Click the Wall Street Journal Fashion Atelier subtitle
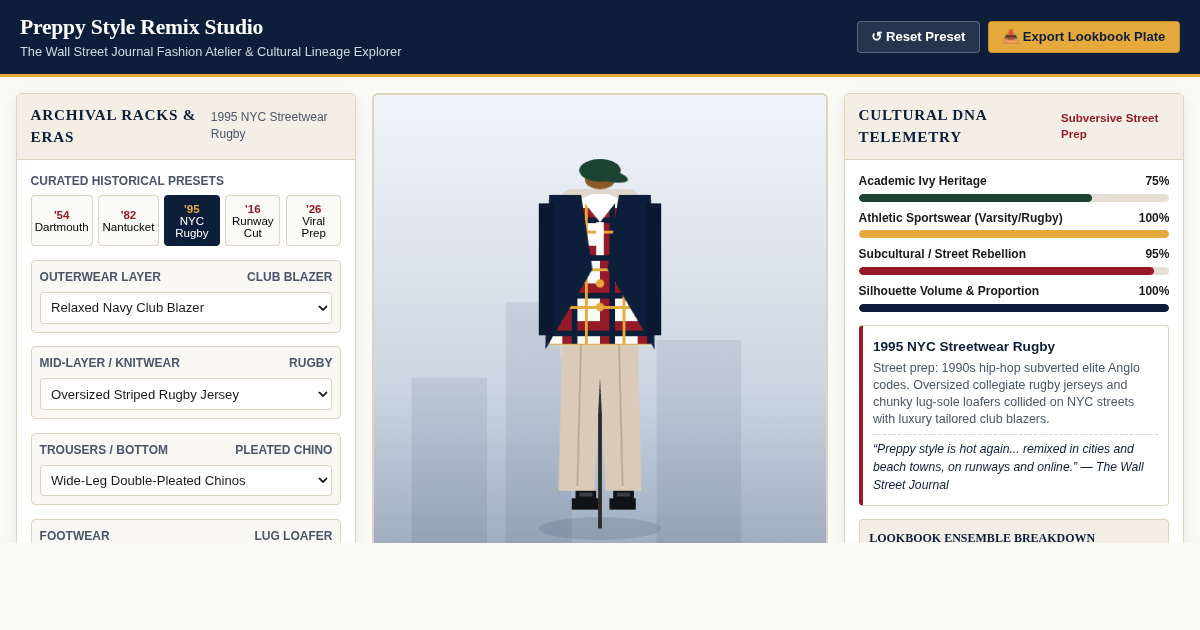This screenshot has height=630, width=1200. tap(211, 51)
